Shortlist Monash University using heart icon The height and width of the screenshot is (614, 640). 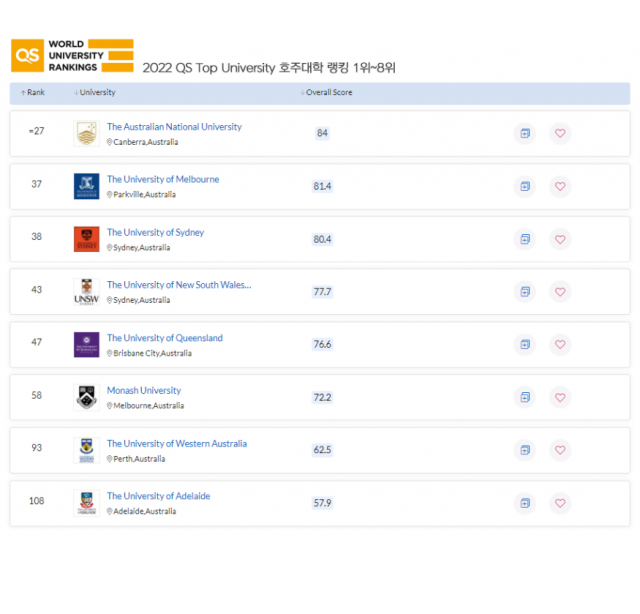tap(560, 397)
